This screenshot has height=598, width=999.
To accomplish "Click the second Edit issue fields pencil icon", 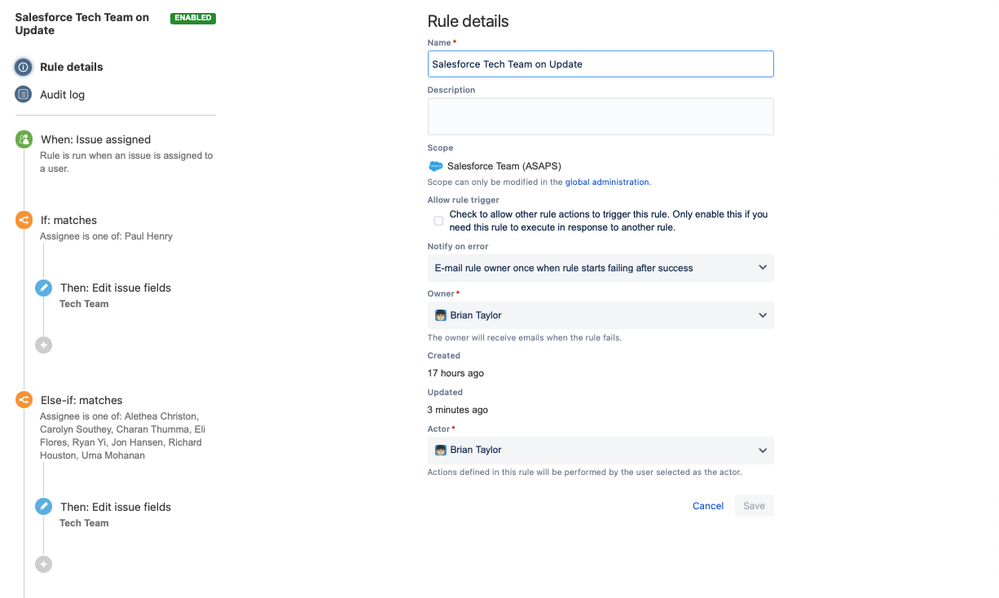I will [44, 507].
